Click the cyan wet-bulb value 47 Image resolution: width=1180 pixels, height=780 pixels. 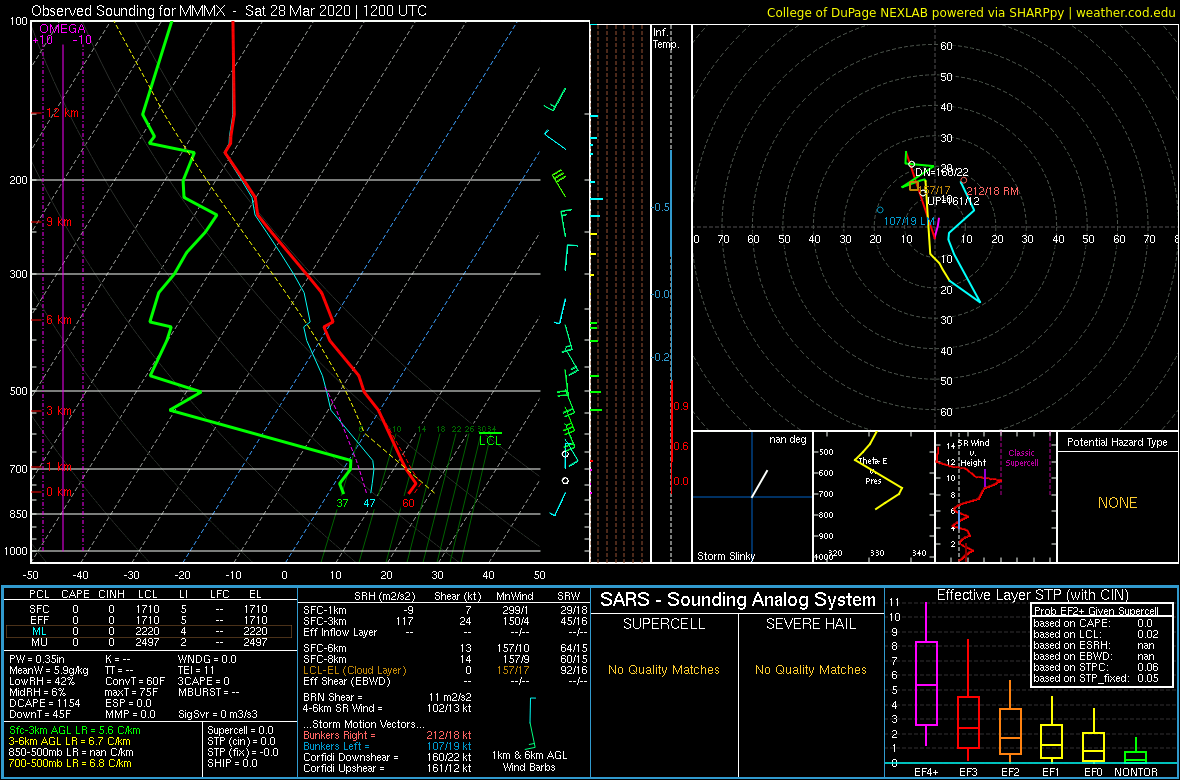[370, 503]
